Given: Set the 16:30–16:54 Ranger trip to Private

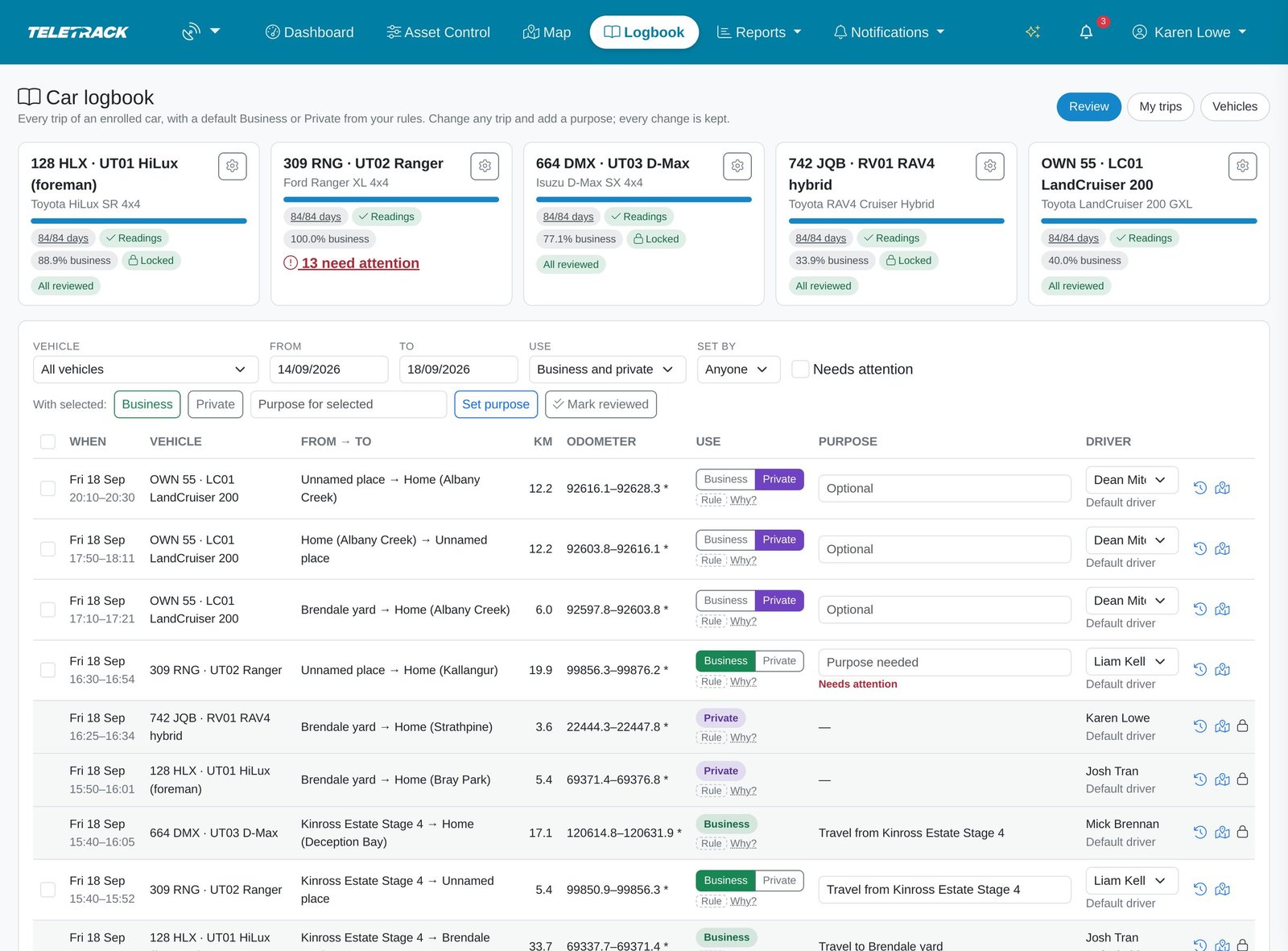Looking at the screenshot, I should (x=779, y=661).
